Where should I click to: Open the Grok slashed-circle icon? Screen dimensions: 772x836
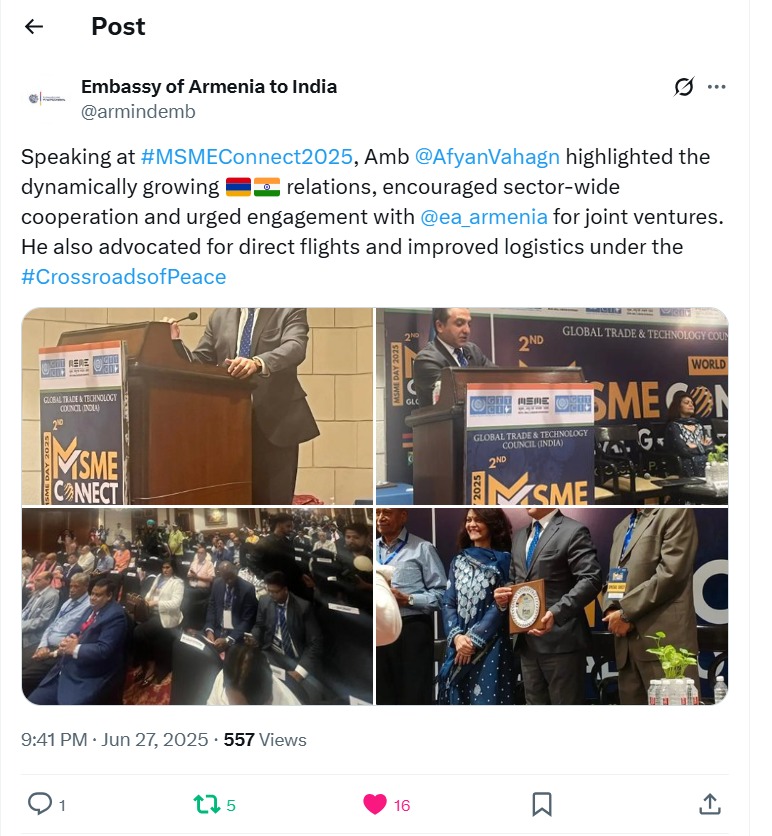683,86
